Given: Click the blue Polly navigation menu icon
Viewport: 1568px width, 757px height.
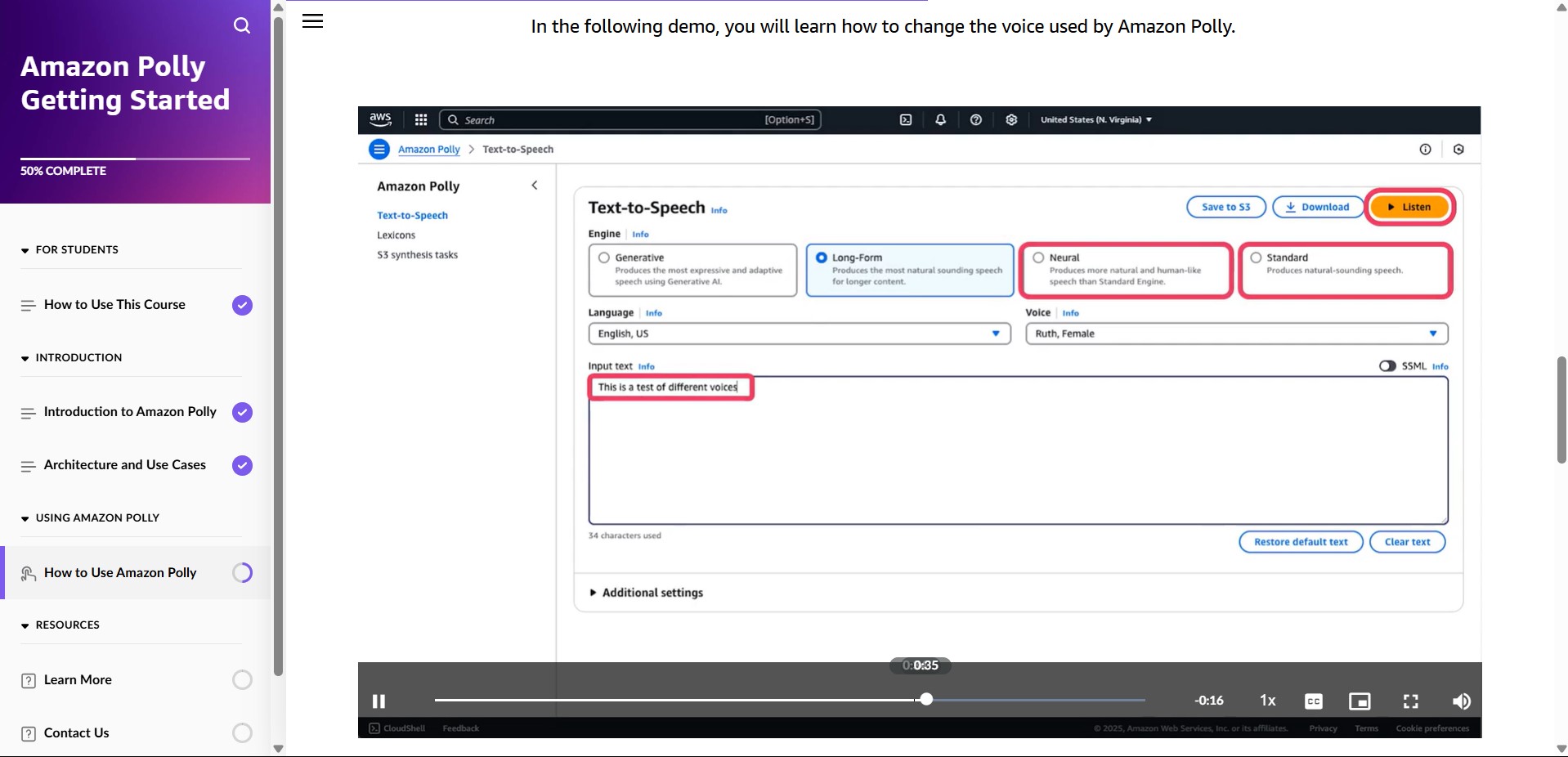Looking at the screenshot, I should tap(379, 149).
